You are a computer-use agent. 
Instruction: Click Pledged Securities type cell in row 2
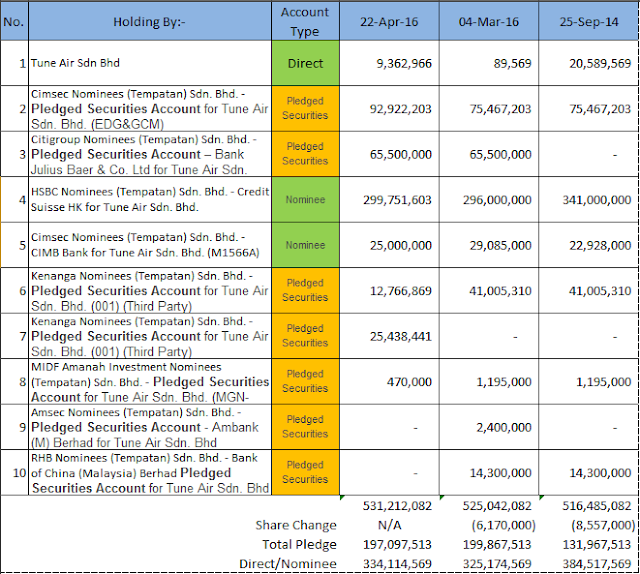(x=305, y=109)
